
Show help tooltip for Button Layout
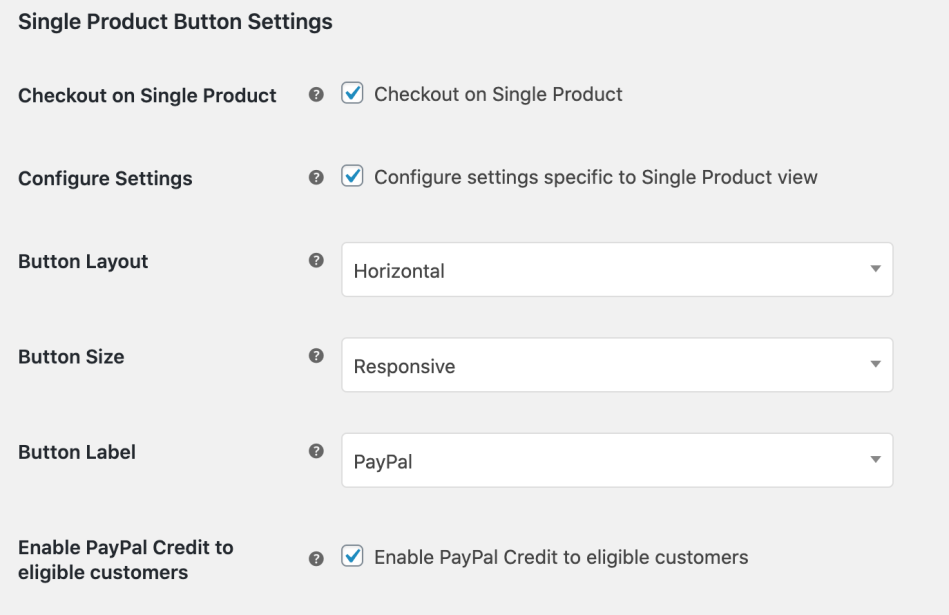click(x=316, y=260)
